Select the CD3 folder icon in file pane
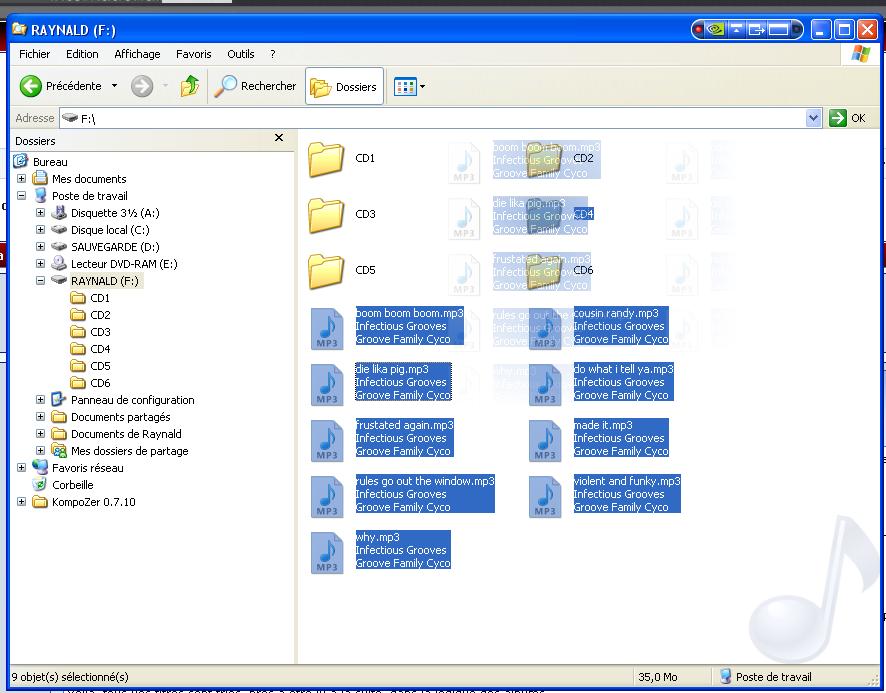The height and width of the screenshot is (693, 886). (326, 215)
